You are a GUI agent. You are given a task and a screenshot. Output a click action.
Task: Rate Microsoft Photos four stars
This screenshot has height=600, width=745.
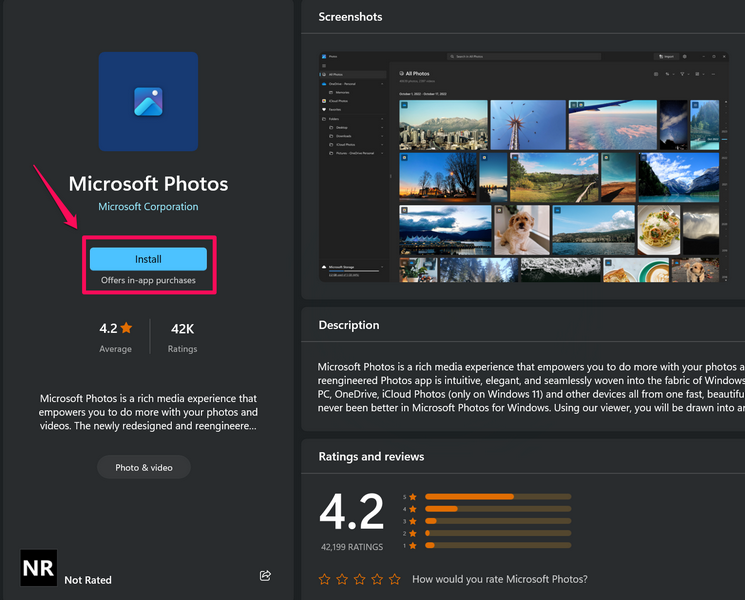click(377, 579)
